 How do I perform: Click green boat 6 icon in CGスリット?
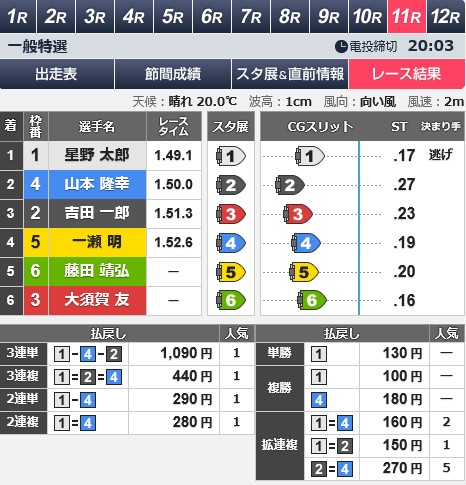pyautogui.click(x=312, y=300)
